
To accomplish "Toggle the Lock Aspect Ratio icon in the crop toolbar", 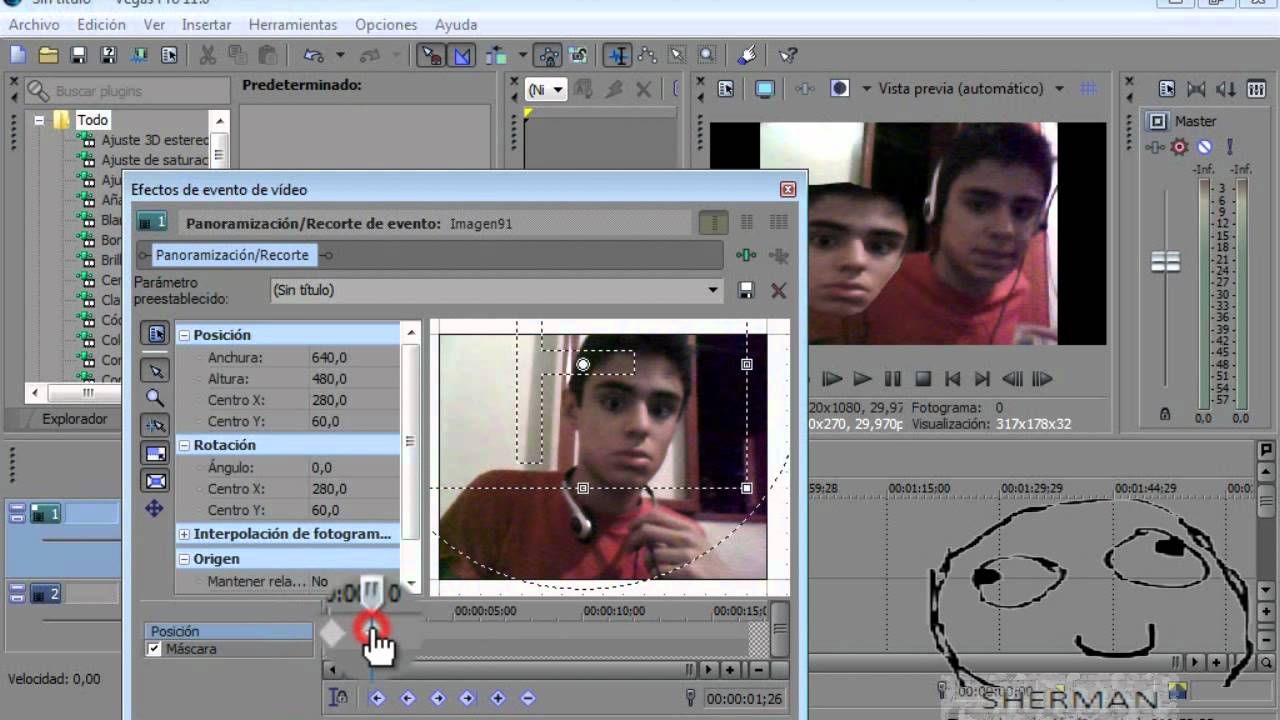I will click(155, 454).
